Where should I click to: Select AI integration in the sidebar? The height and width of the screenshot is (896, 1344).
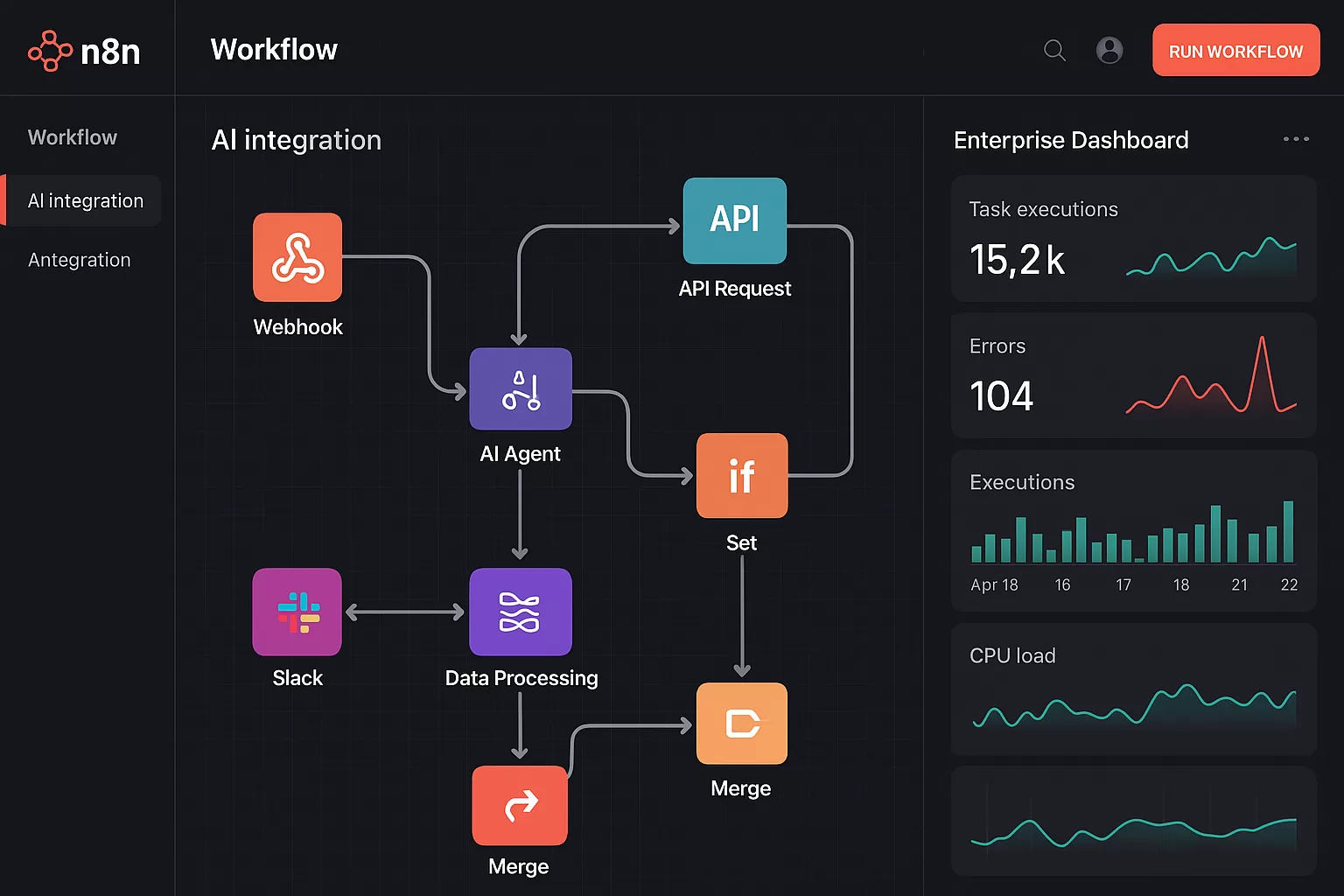click(85, 201)
